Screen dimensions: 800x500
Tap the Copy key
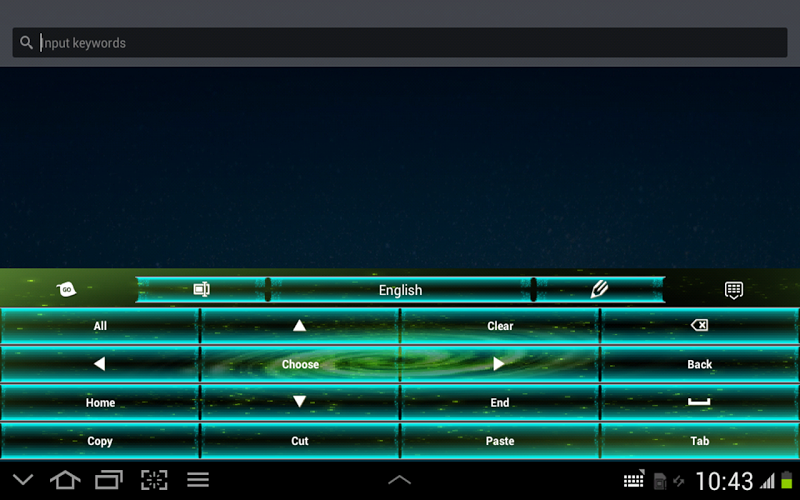[100, 441]
